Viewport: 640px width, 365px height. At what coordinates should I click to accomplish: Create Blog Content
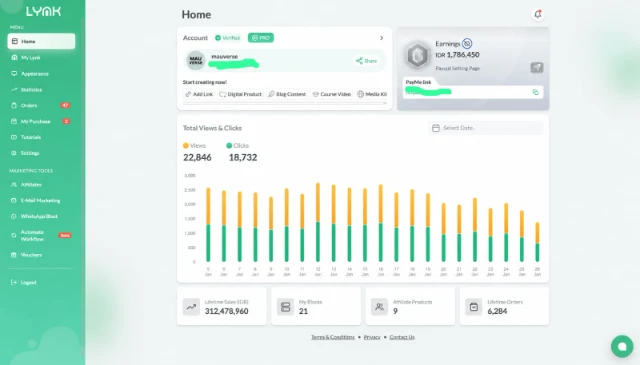coord(287,94)
